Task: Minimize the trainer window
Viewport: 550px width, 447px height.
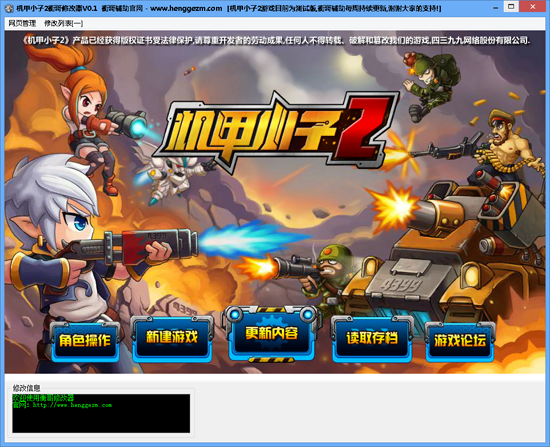Action: [x=495, y=7]
